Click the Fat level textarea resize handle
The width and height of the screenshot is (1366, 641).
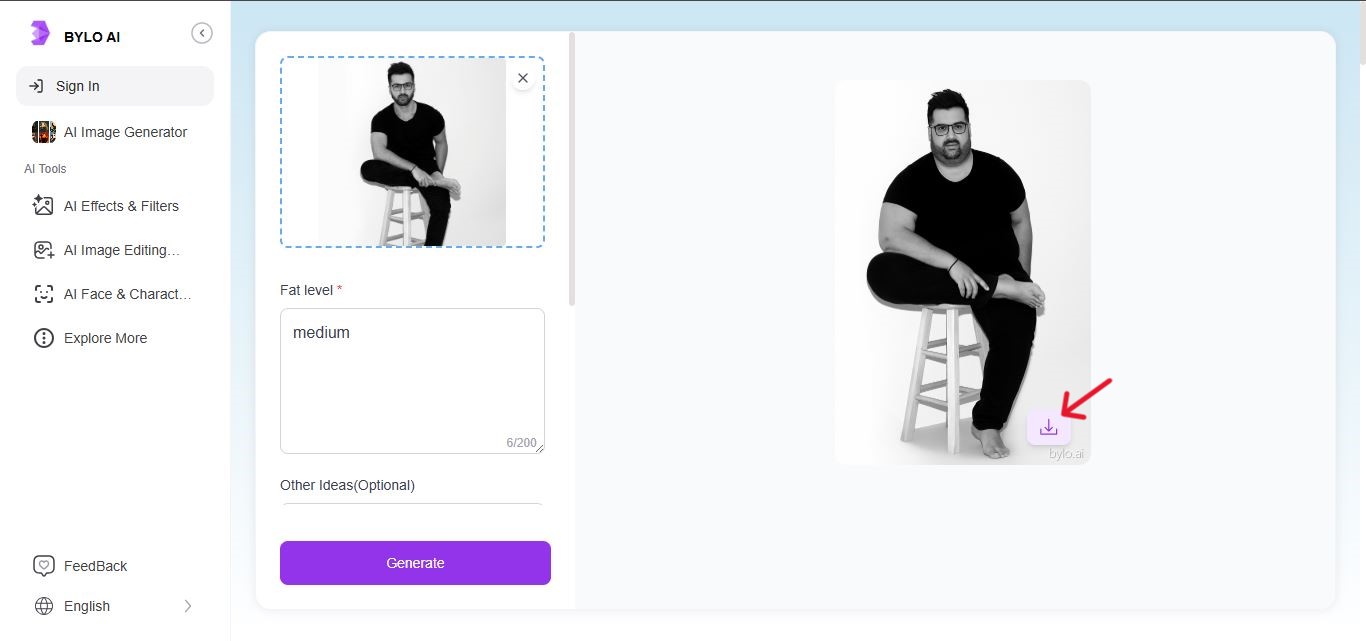pyautogui.click(x=539, y=450)
